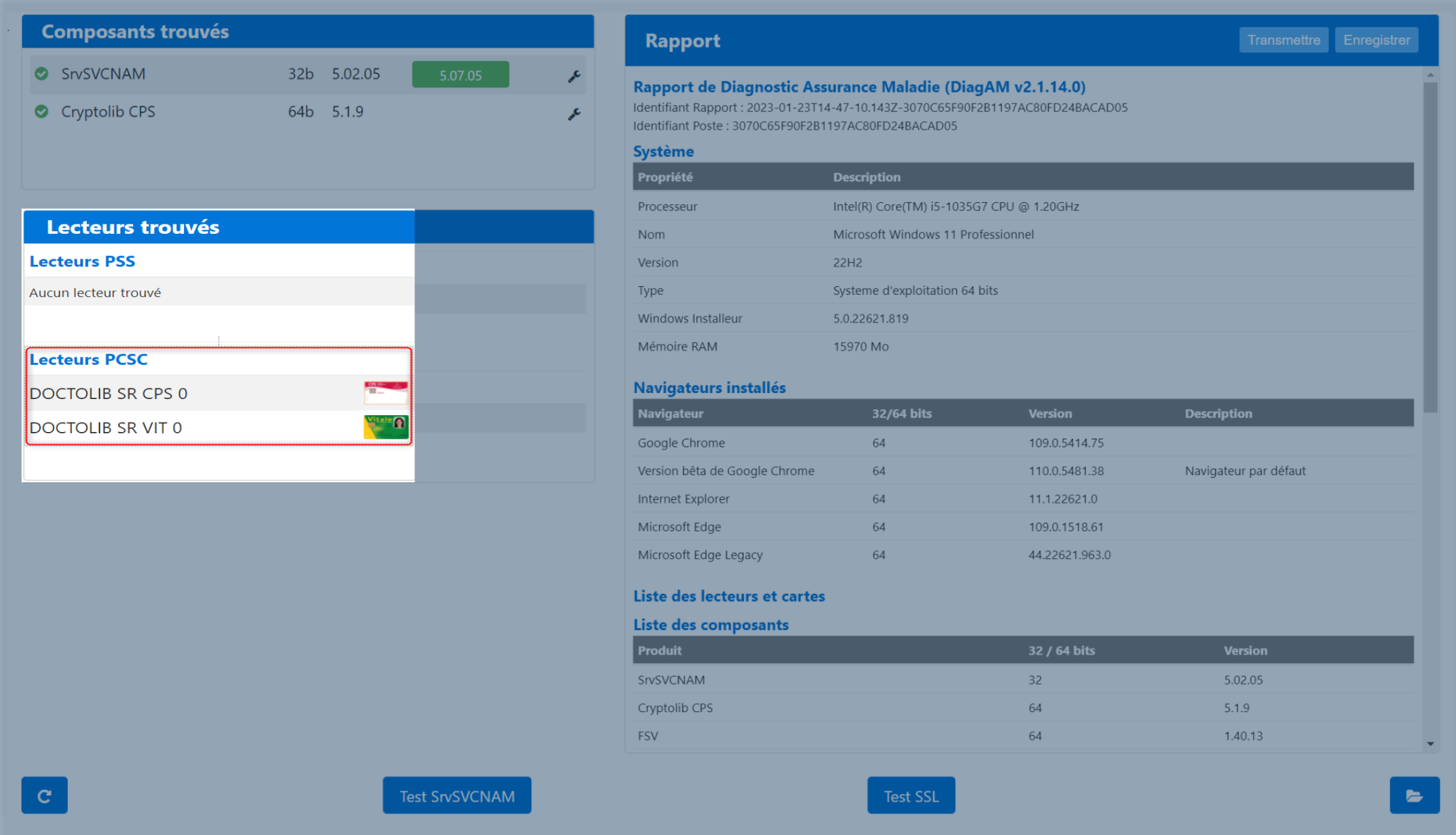Click the wrench icon for SrvSVCNAM
Image resolution: width=1456 pixels, height=835 pixels.
(x=574, y=76)
